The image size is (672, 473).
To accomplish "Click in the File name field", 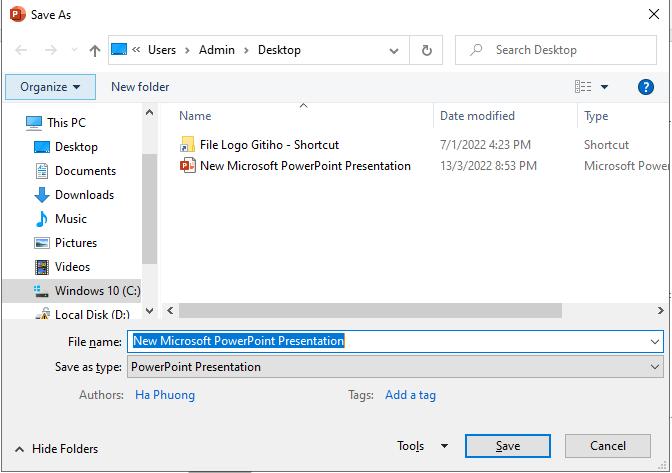I will point(395,341).
